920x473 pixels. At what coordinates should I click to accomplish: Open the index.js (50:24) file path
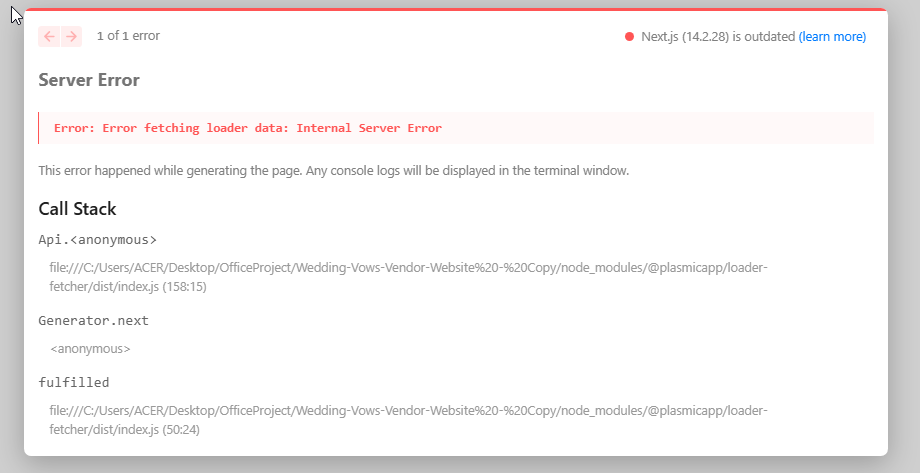click(408, 420)
